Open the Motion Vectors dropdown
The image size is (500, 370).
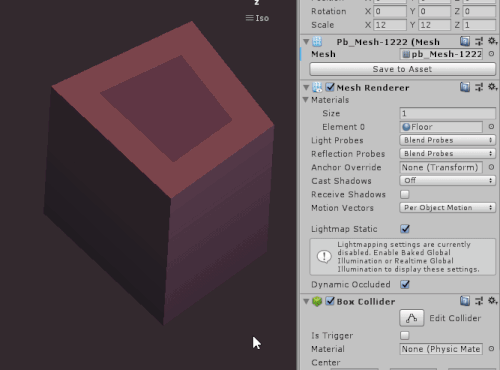447,208
